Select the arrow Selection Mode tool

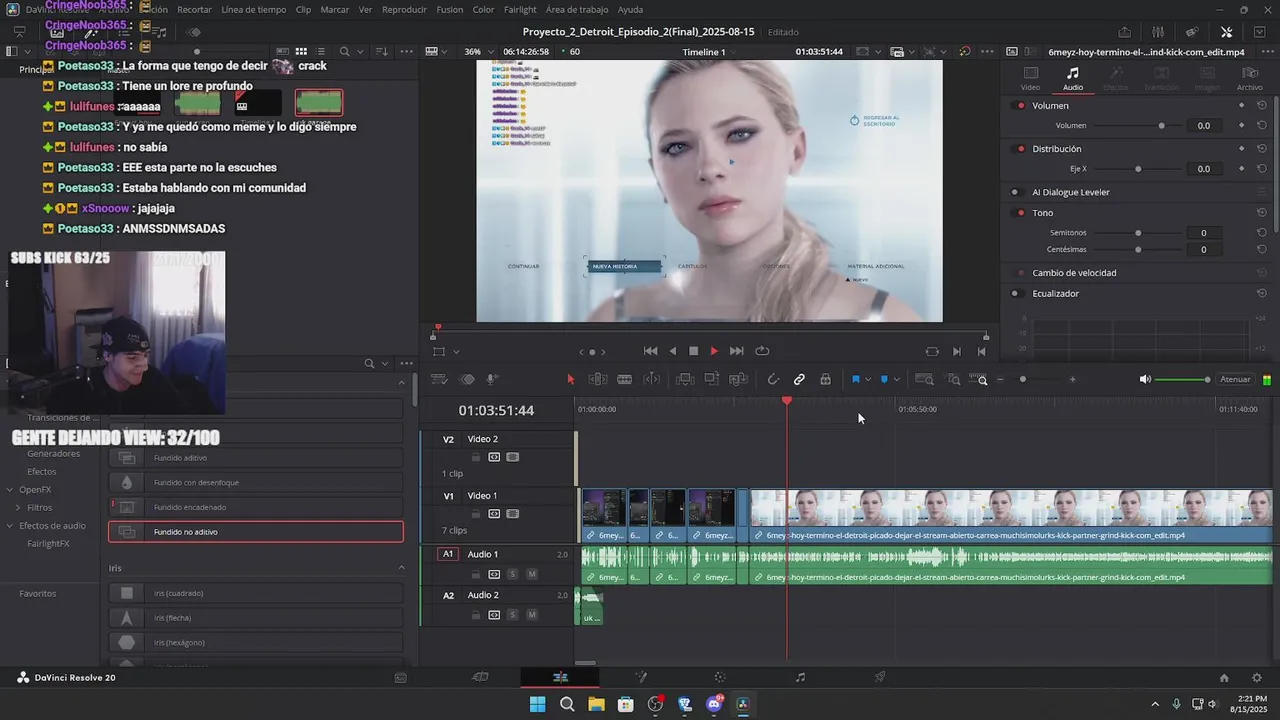click(571, 379)
